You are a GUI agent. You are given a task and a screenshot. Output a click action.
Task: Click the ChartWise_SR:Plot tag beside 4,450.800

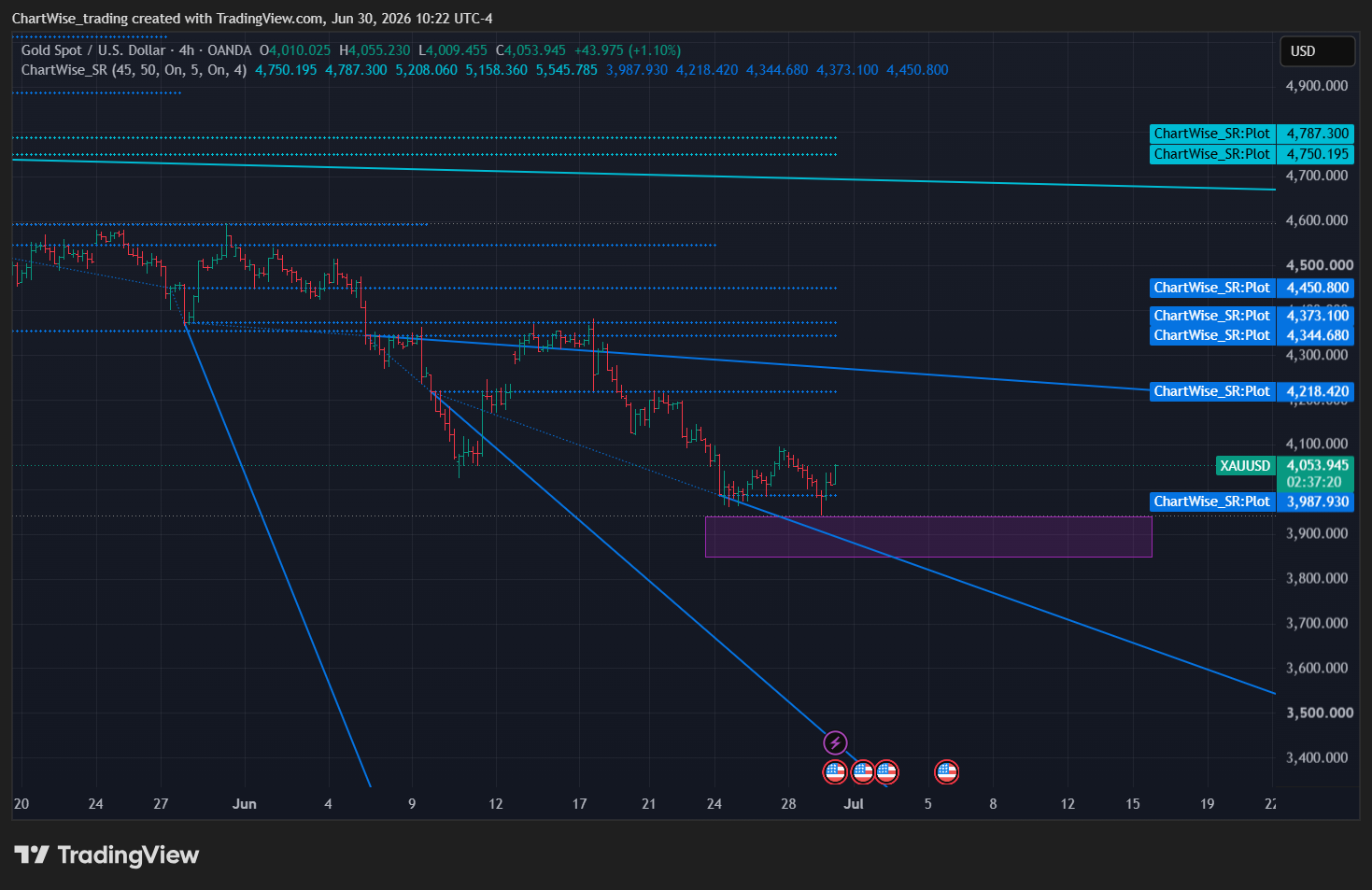coord(1211,288)
